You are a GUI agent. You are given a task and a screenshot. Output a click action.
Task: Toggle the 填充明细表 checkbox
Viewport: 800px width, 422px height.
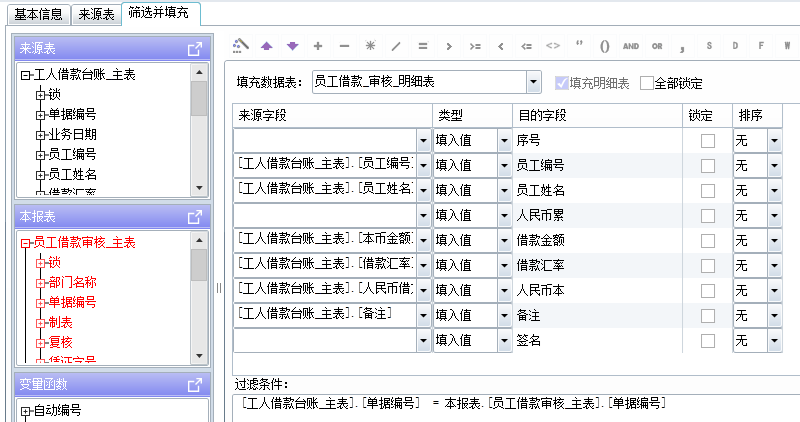[562, 83]
